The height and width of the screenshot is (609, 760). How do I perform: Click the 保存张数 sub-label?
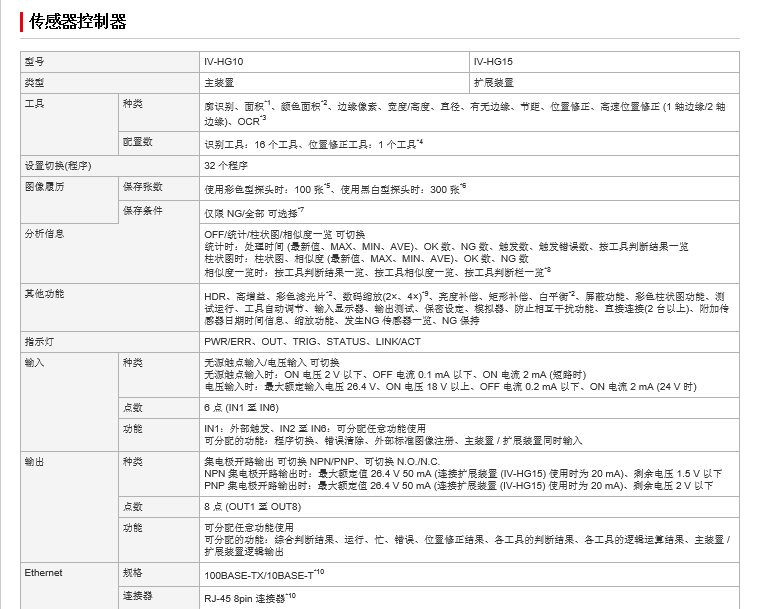[x=142, y=186]
